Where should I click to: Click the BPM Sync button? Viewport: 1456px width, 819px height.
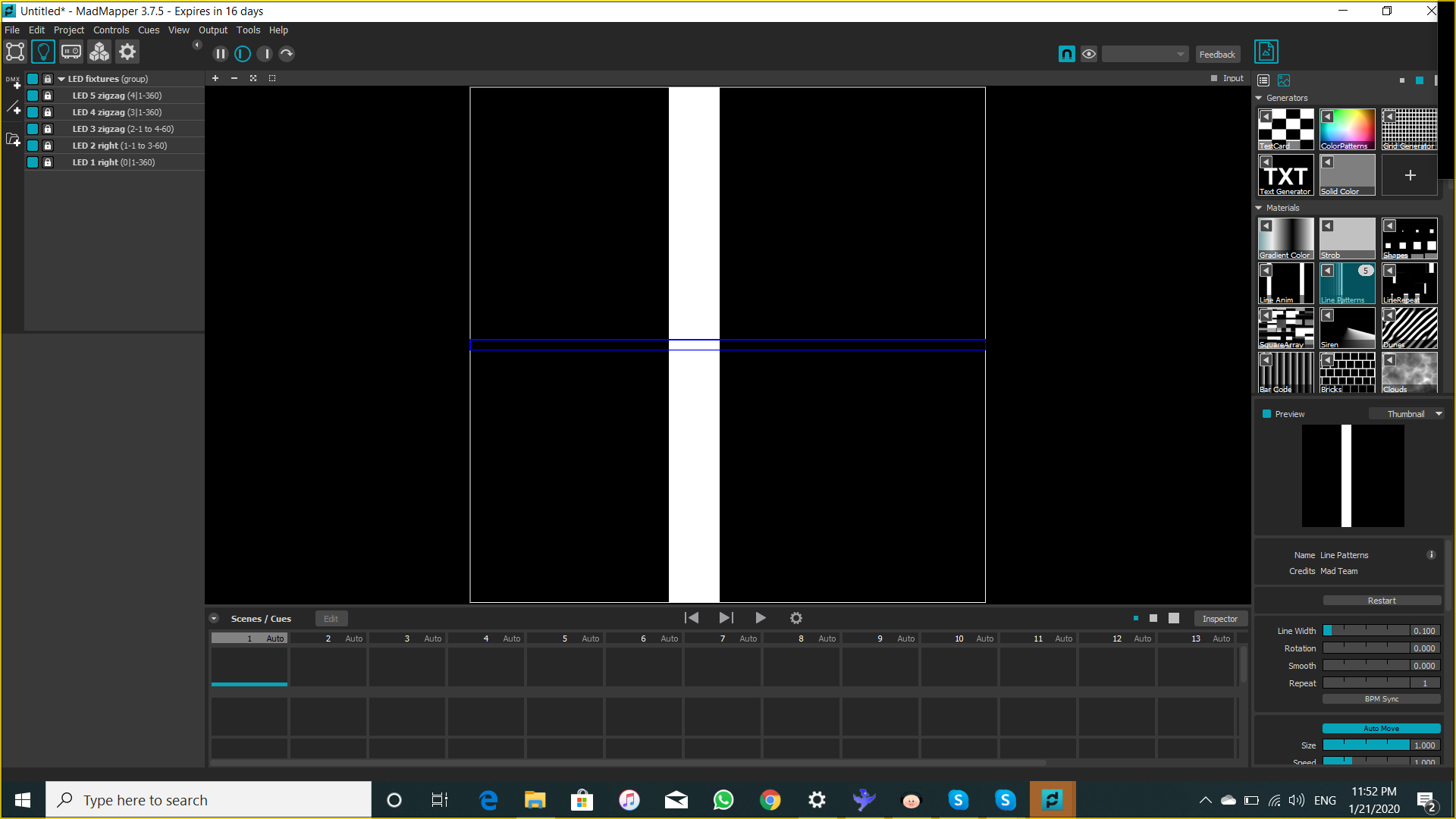(x=1381, y=699)
